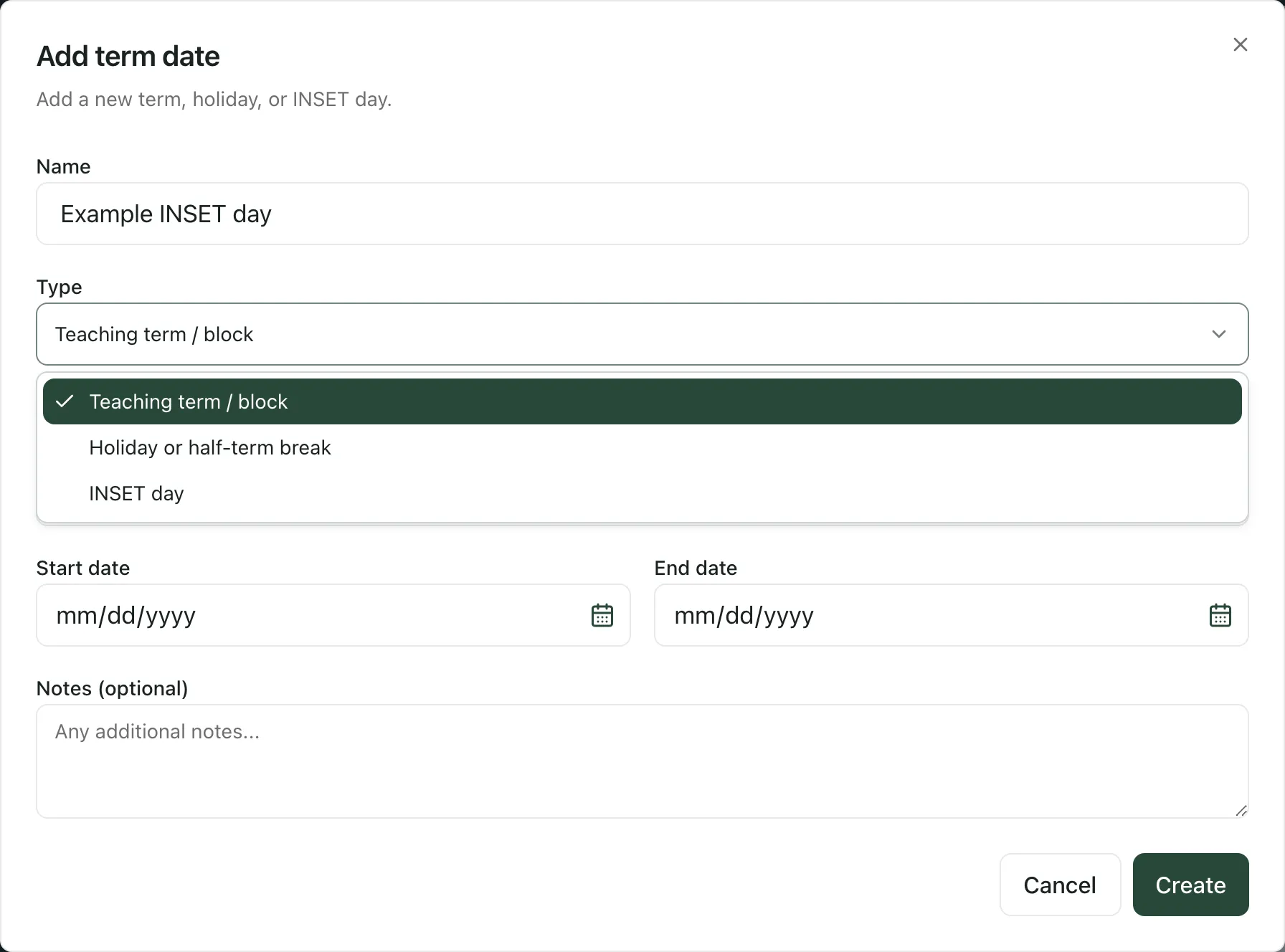Open the Start date calendar picker icon
Image resolution: width=1285 pixels, height=952 pixels.
pyautogui.click(x=602, y=615)
